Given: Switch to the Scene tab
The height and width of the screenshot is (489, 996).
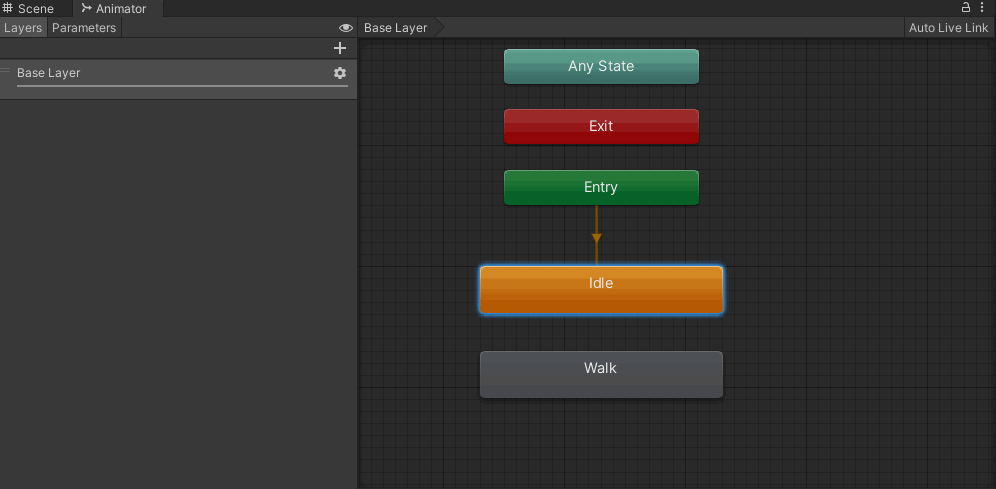Looking at the screenshot, I should (x=29, y=9).
